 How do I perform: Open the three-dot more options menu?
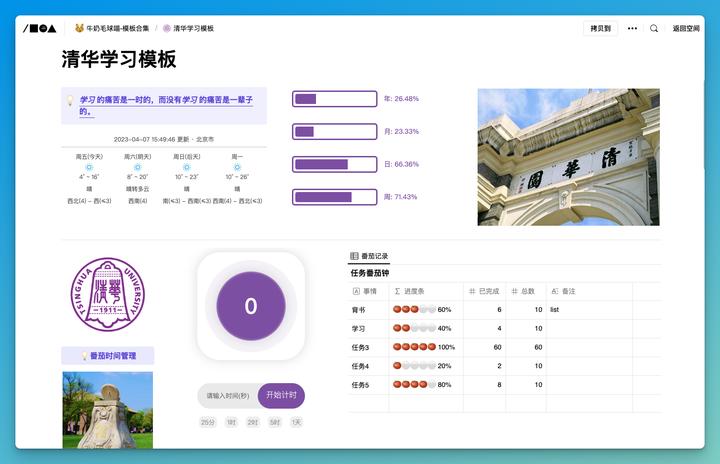click(x=632, y=28)
